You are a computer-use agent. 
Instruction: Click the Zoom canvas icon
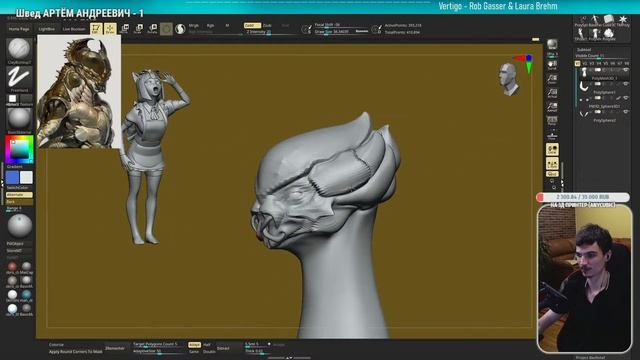[x=552, y=79]
